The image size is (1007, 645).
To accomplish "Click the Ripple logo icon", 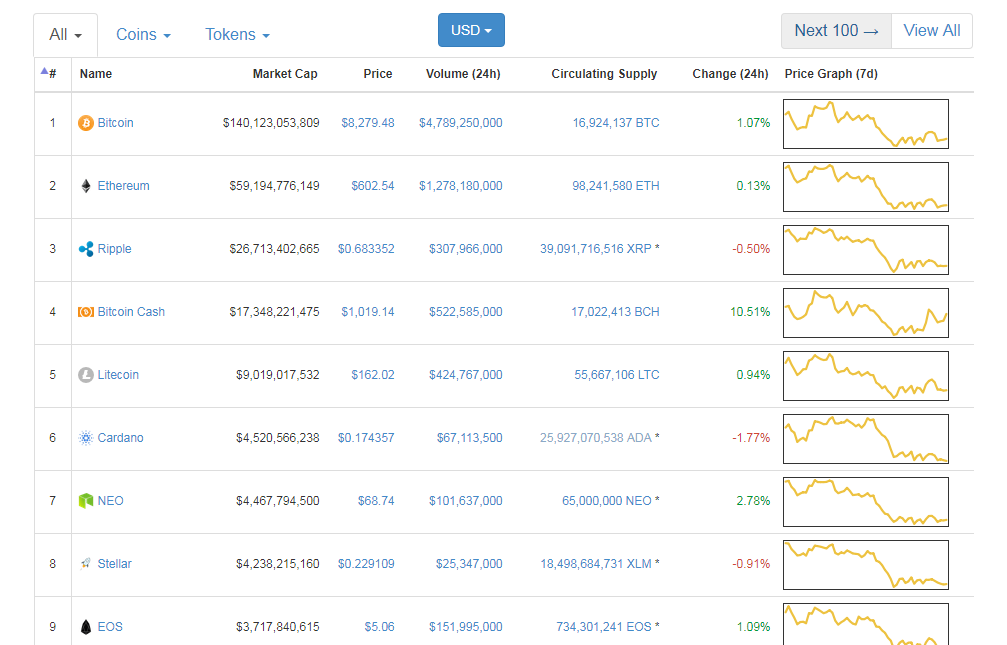I will [x=85, y=249].
